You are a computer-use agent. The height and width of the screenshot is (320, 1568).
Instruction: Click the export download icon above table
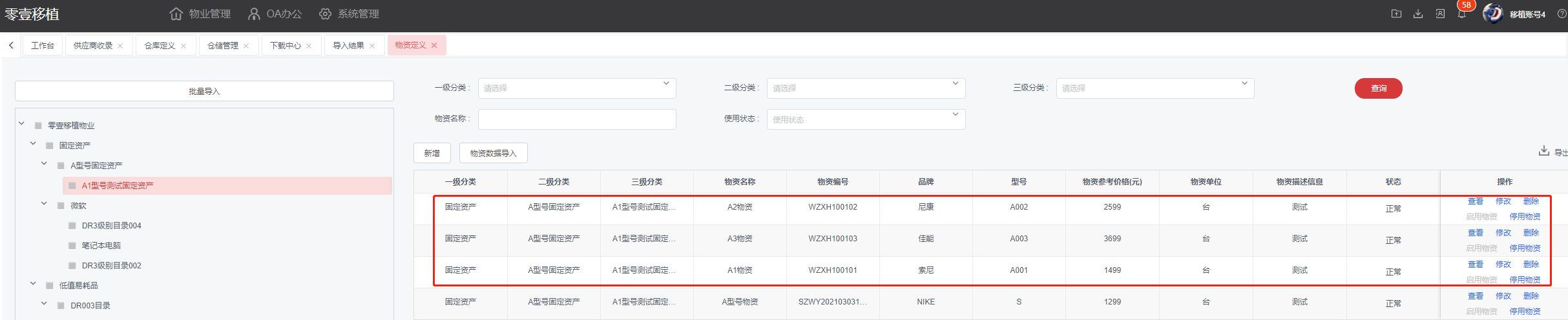point(1543,150)
